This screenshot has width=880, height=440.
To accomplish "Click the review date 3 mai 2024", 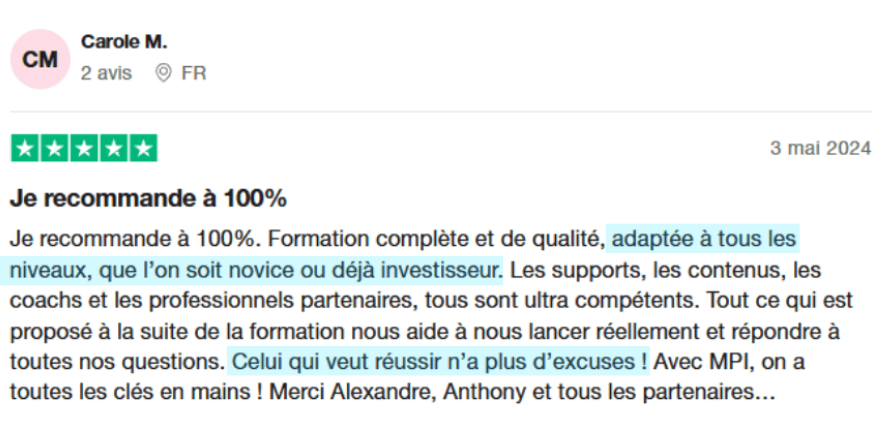I will [x=821, y=148].
